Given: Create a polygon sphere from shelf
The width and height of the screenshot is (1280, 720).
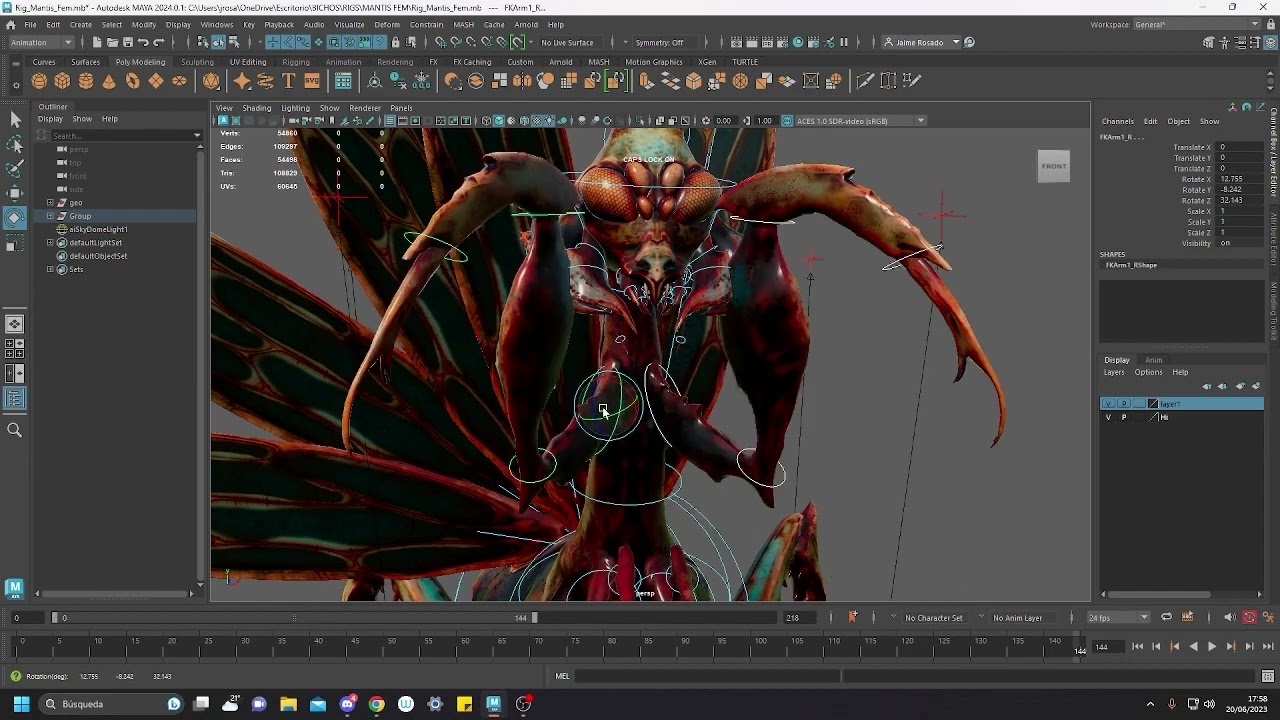Looking at the screenshot, I should 39,81.
